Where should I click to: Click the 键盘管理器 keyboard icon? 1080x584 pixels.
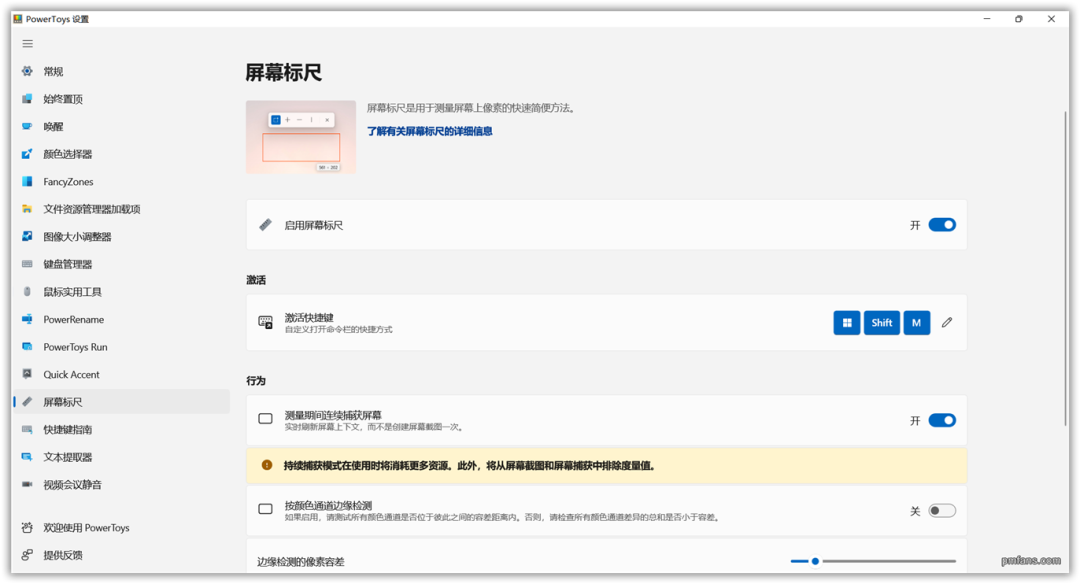pyautogui.click(x=27, y=264)
